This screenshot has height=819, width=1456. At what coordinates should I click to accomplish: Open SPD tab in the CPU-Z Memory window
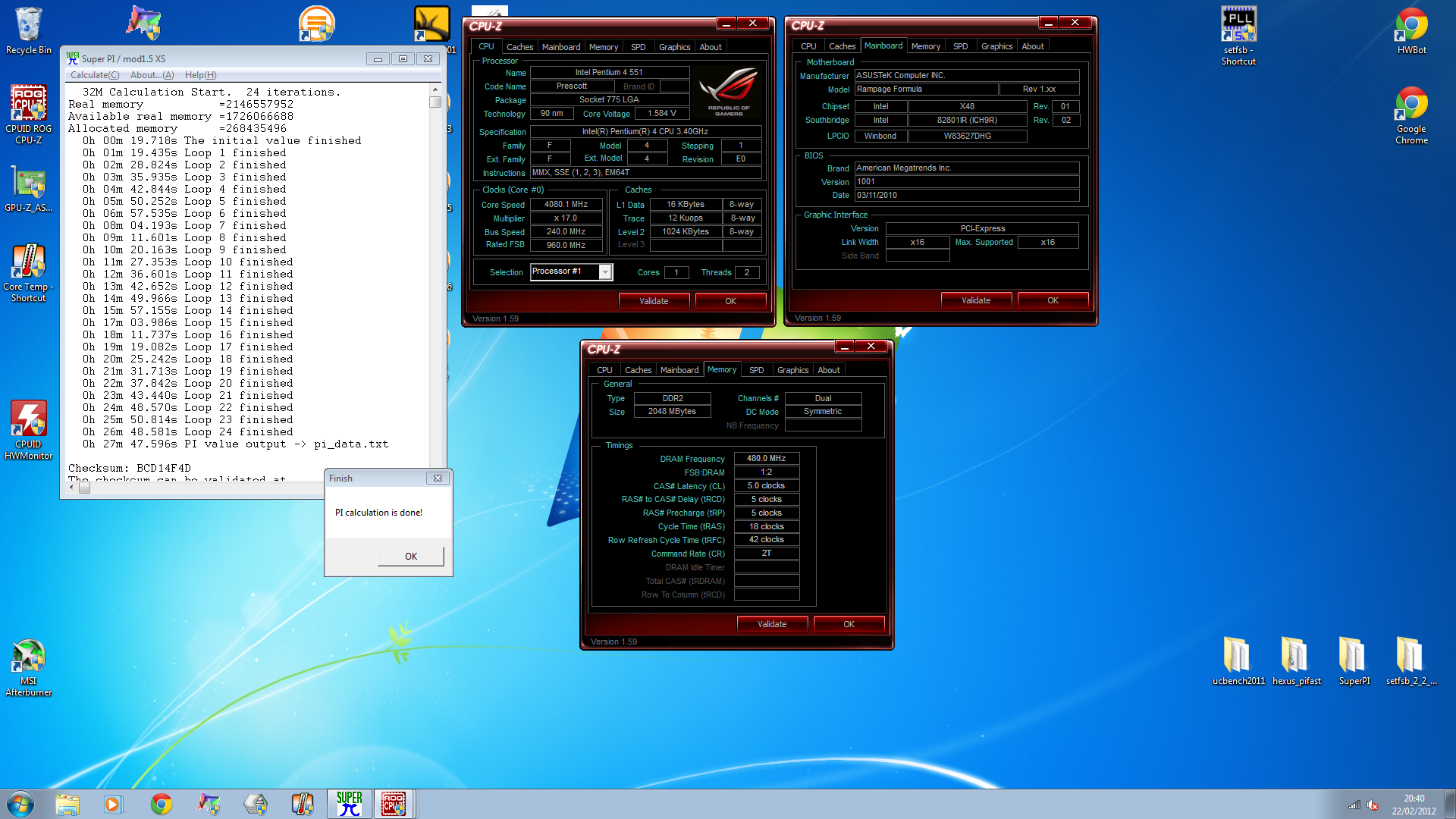click(x=756, y=370)
